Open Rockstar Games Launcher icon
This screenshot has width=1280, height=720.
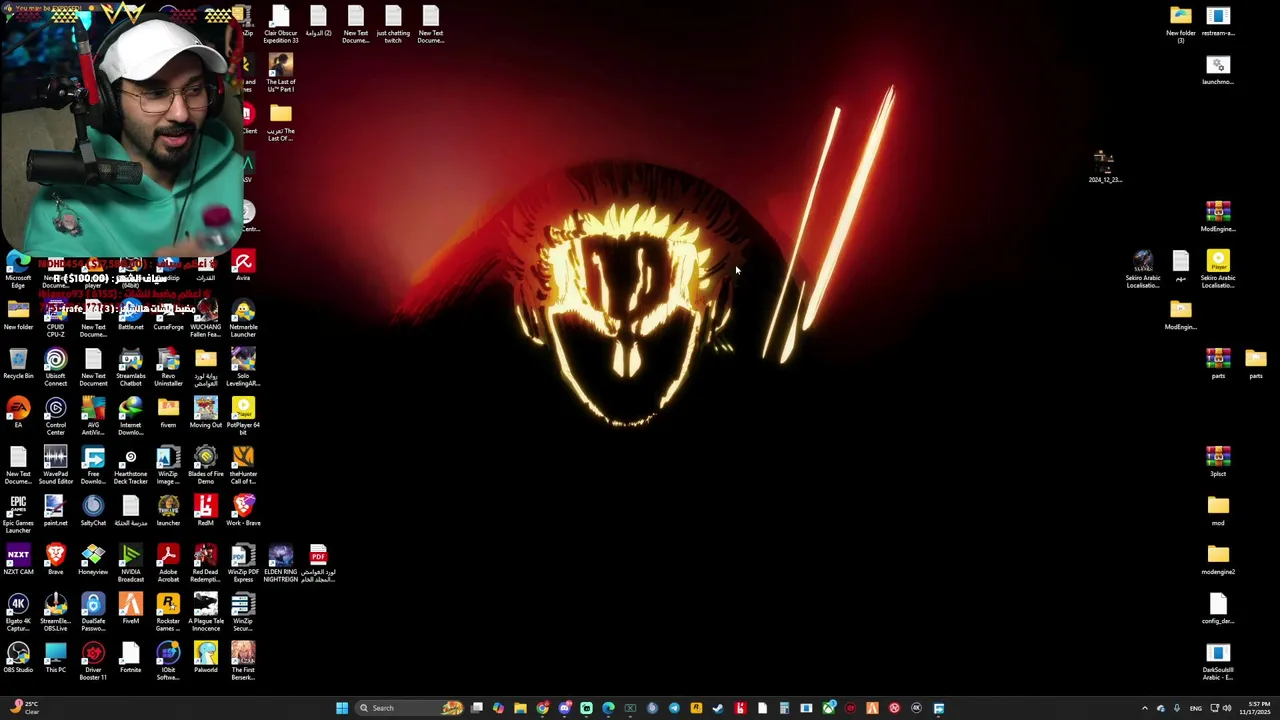coord(168,612)
